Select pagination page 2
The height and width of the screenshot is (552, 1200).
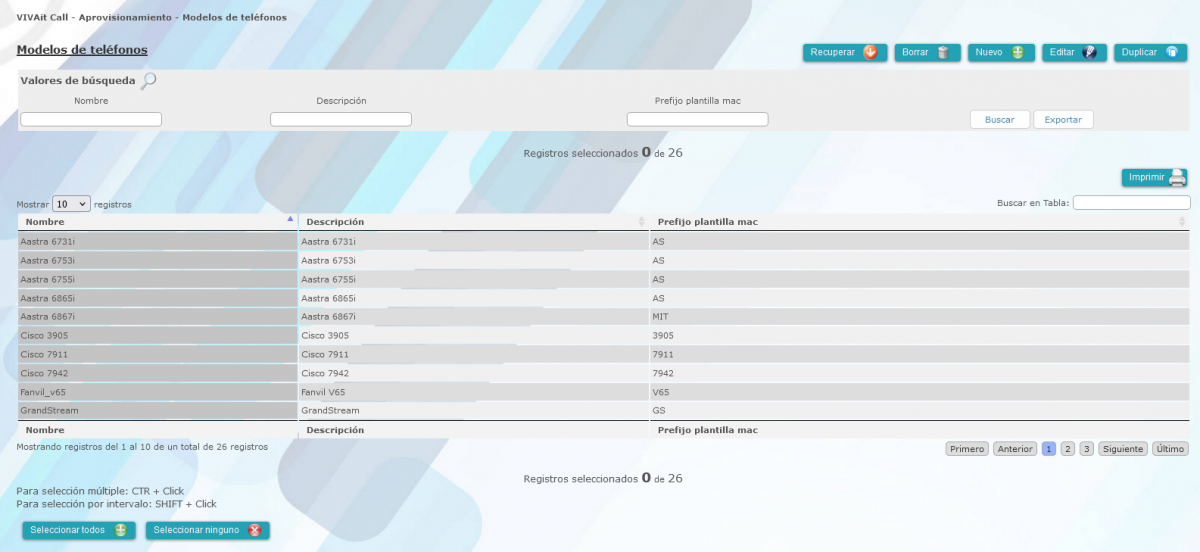[1068, 449]
